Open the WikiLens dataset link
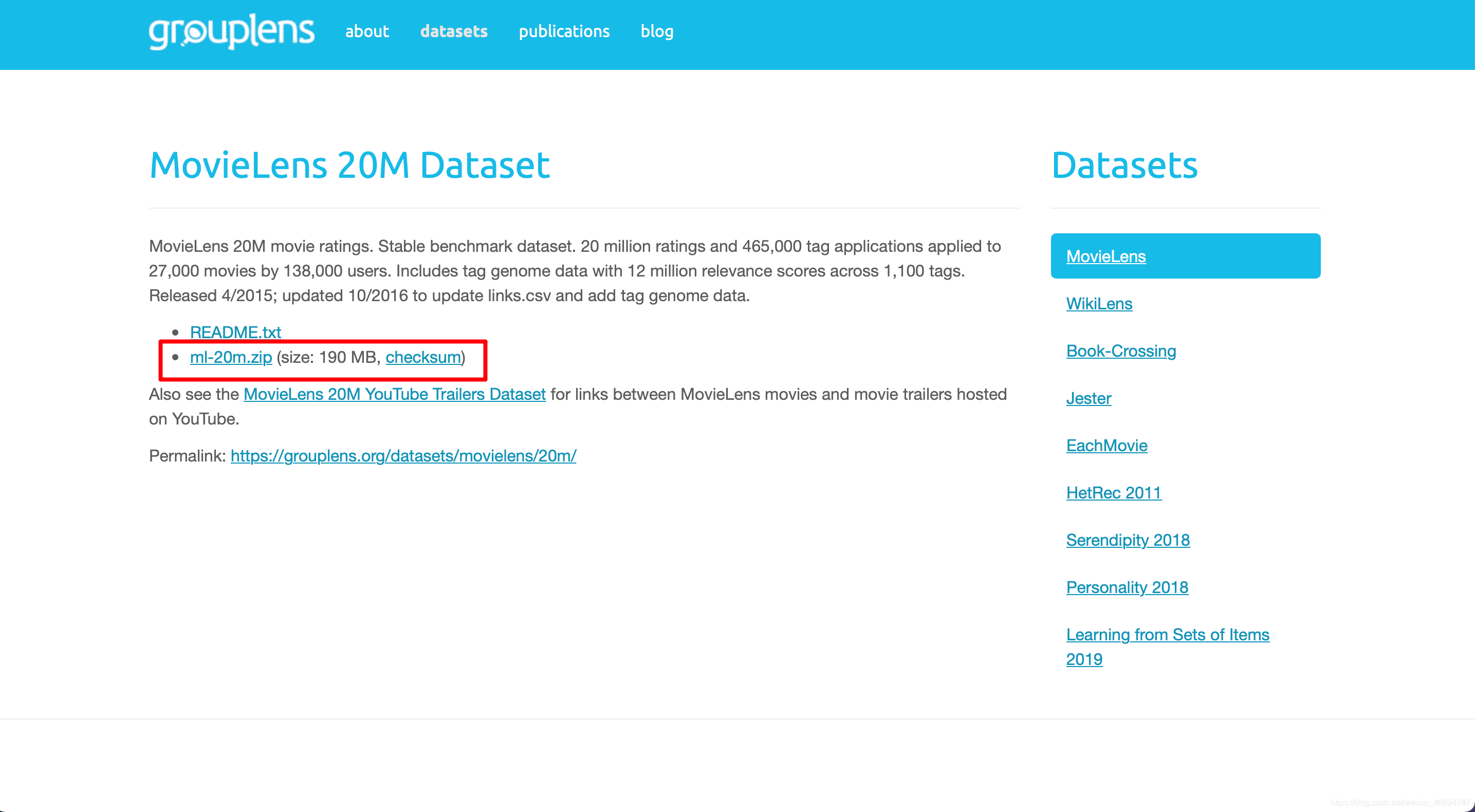Screen dimensions: 1475x812 point(1099,304)
